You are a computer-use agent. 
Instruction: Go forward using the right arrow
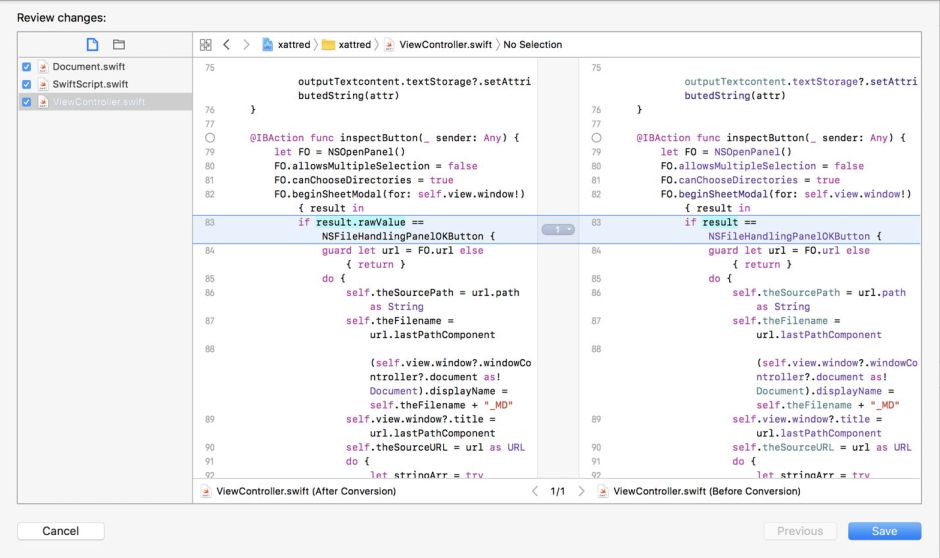tap(247, 45)
